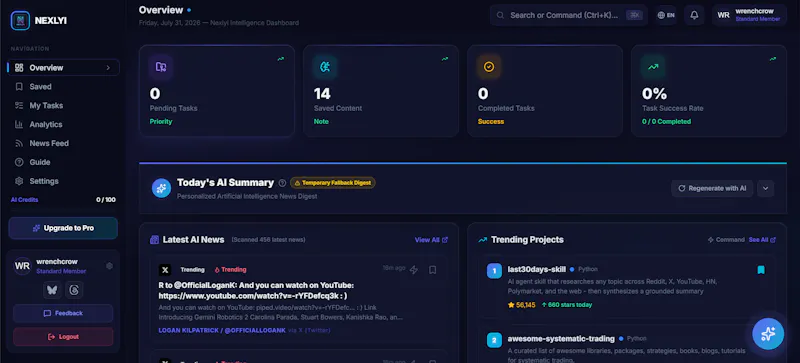The height and width of the screenshot is (363, 800).
Task: Open the wrenchcrow account menu in header
Action: tap(749, 15)
